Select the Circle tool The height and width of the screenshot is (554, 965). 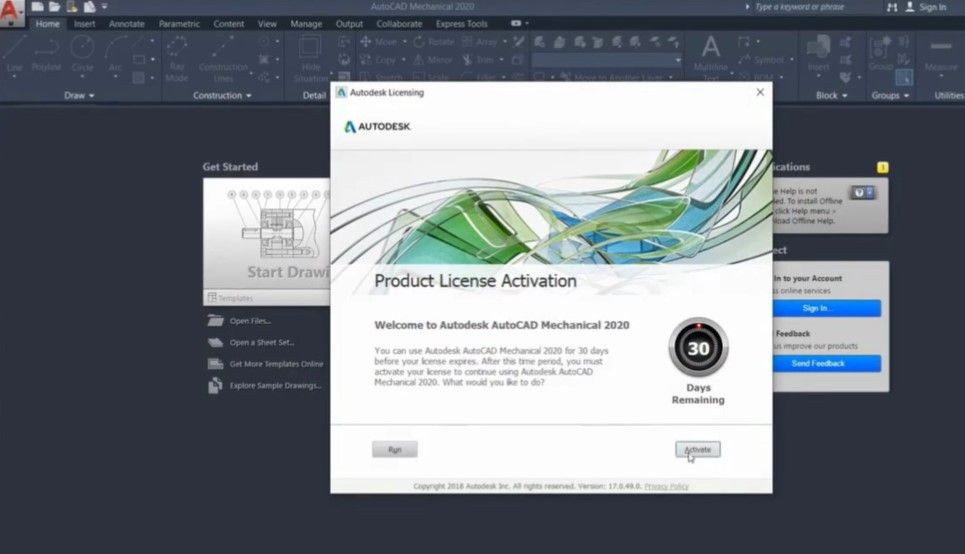point(82,54)
